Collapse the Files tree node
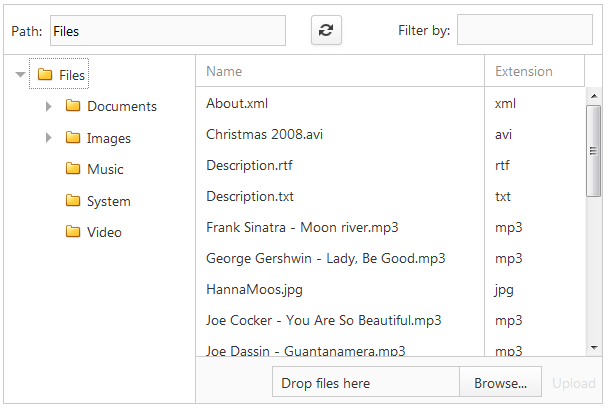 [20, 74]
